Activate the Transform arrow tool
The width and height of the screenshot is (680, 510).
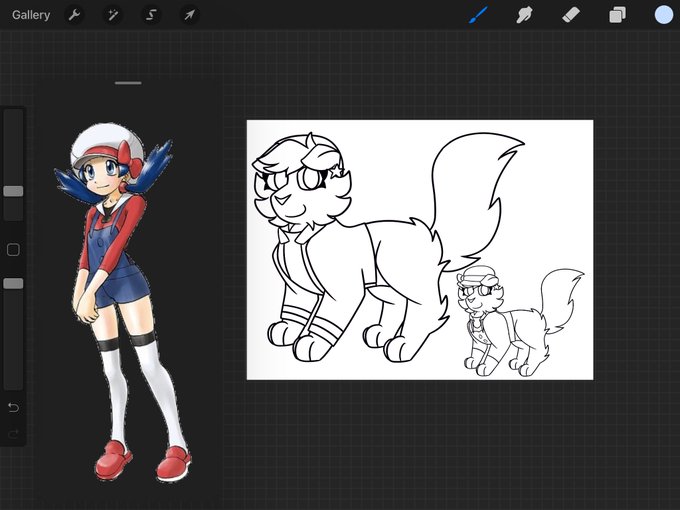190,15
